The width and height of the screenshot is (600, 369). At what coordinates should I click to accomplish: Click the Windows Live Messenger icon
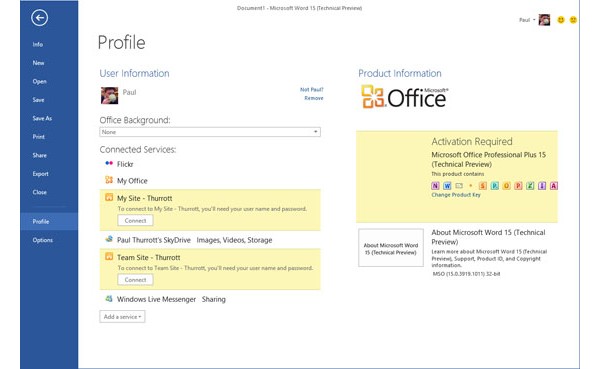pos(109,299)
